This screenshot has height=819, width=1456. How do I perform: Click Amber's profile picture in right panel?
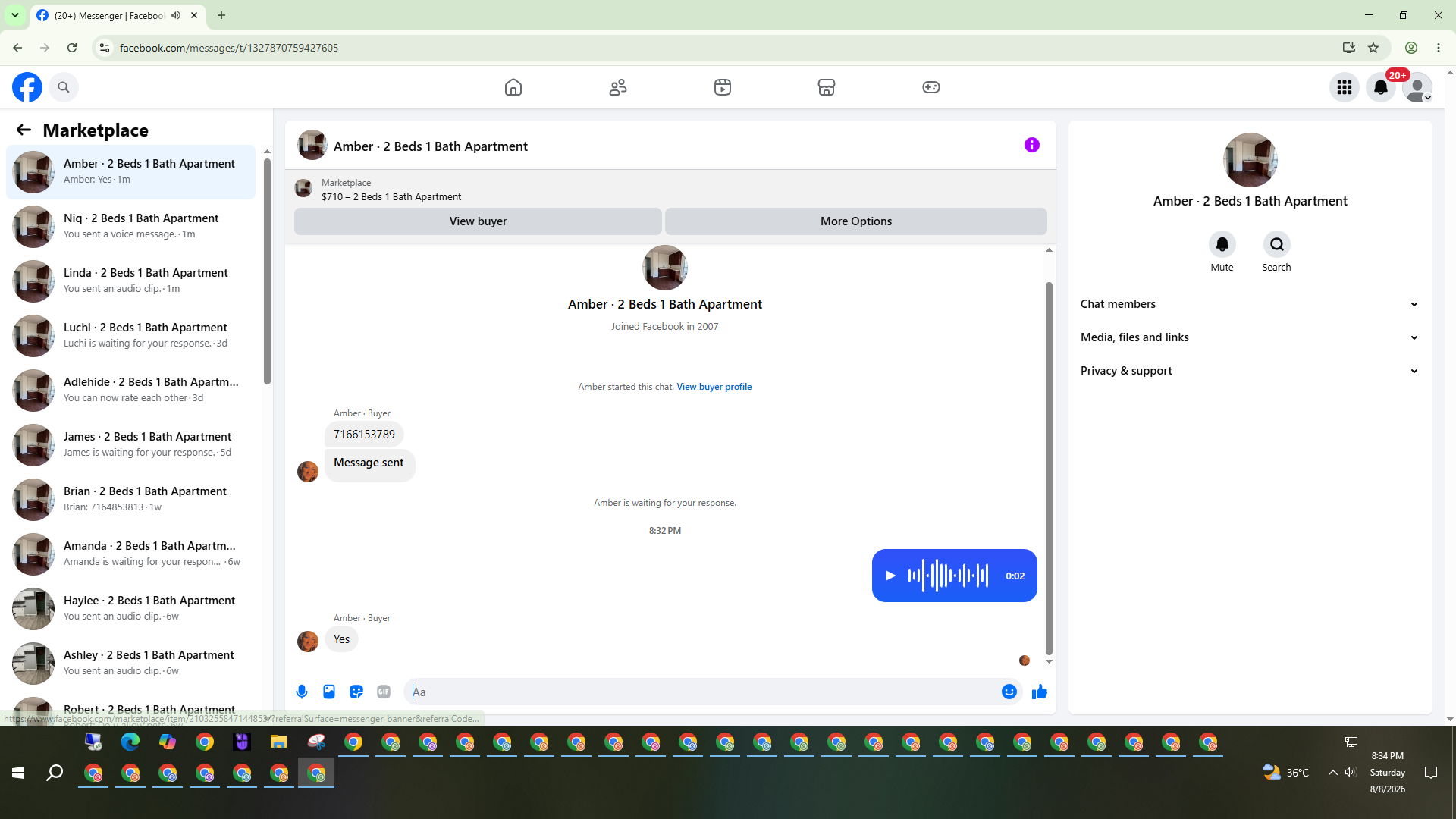pyautogui.click(x=1250, y=160)
